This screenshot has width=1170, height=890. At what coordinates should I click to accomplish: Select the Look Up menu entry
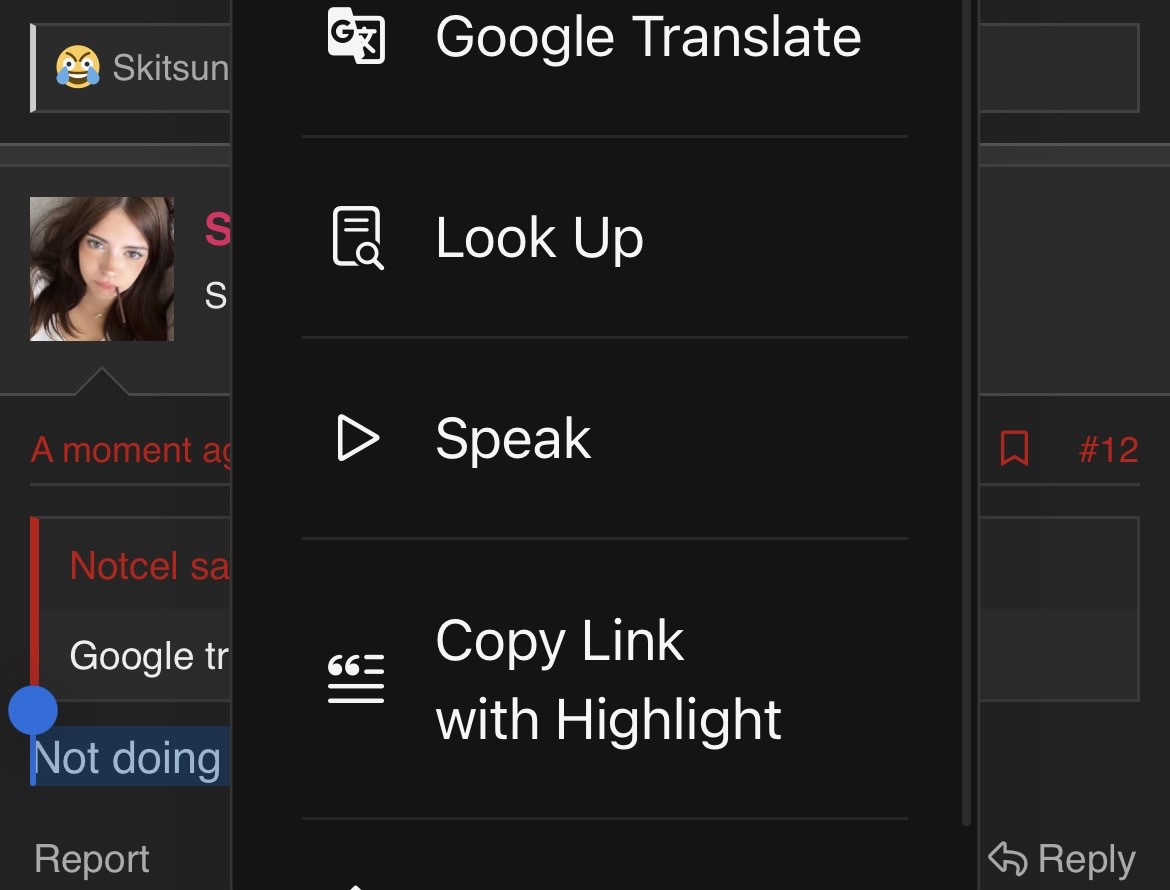pos(539,238)
